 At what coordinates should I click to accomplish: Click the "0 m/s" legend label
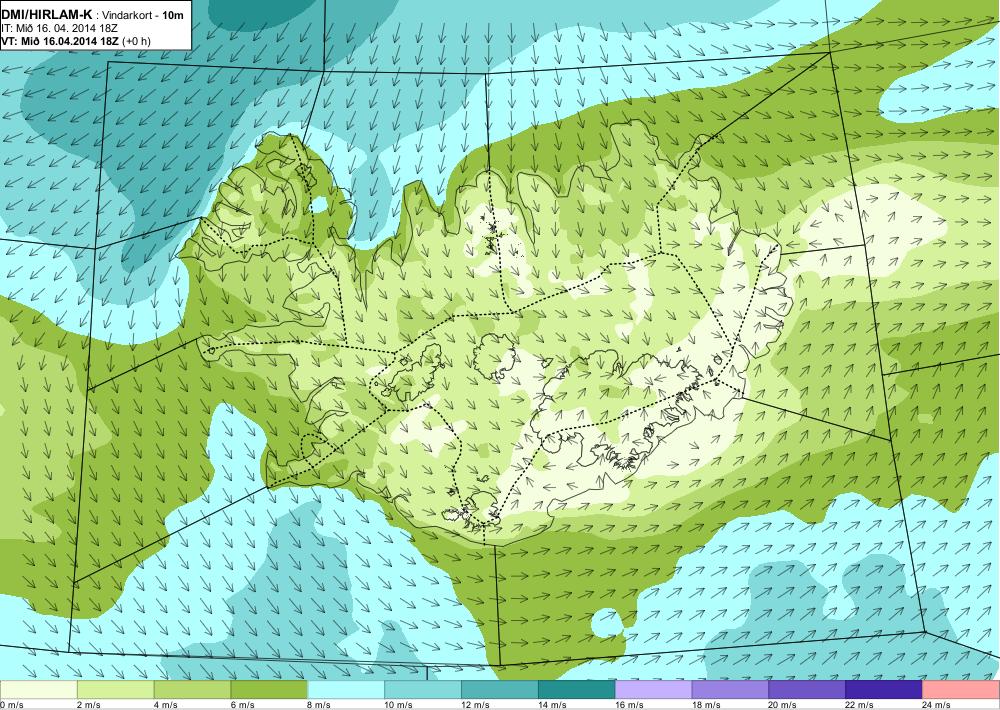pos(11,705)
